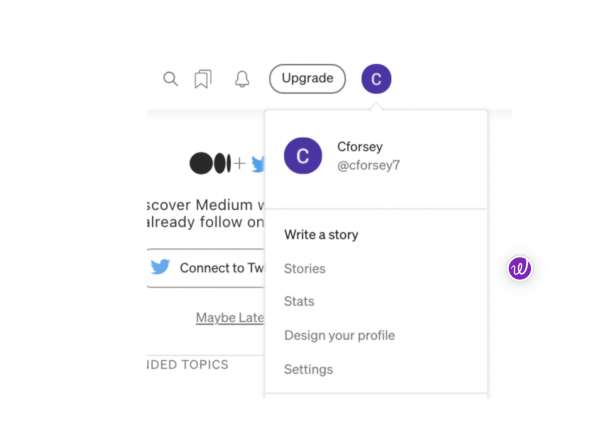This screenshot has height=432, width=598.
Task: Open search with the magnifier icon
Action: coord(170,79)
